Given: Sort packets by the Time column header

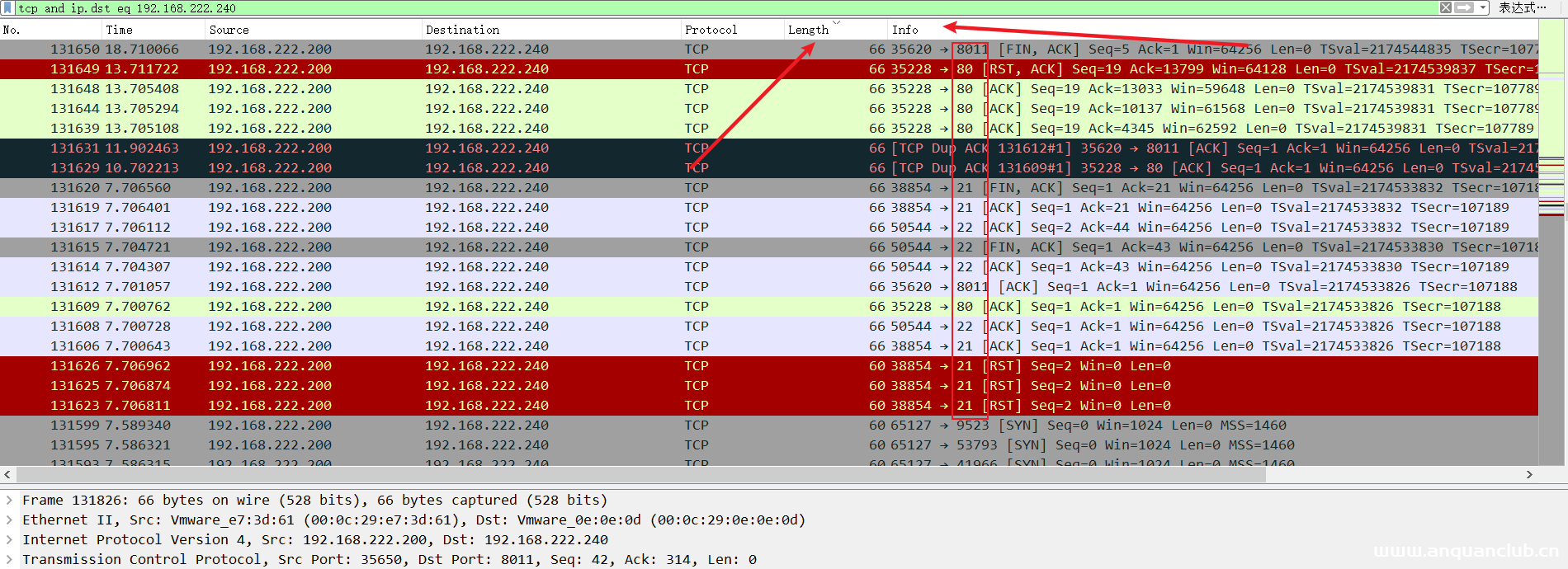Looking at the screenshot, I should click(119, 30).
